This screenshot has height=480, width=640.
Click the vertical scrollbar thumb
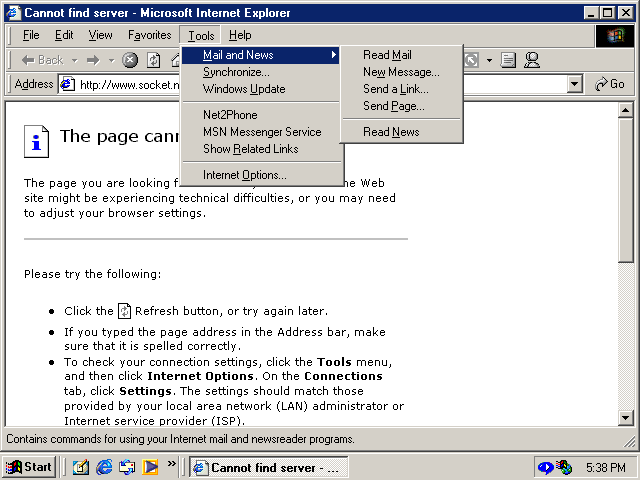tap(625, 190)
